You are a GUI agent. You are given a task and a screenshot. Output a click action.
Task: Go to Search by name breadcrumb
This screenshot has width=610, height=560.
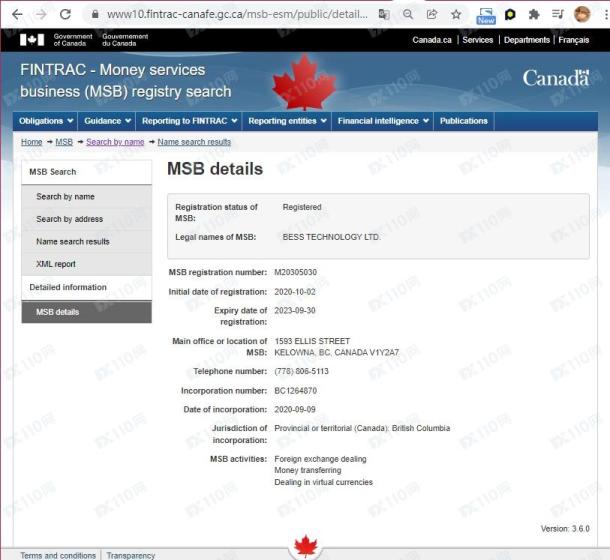[115, 142]
